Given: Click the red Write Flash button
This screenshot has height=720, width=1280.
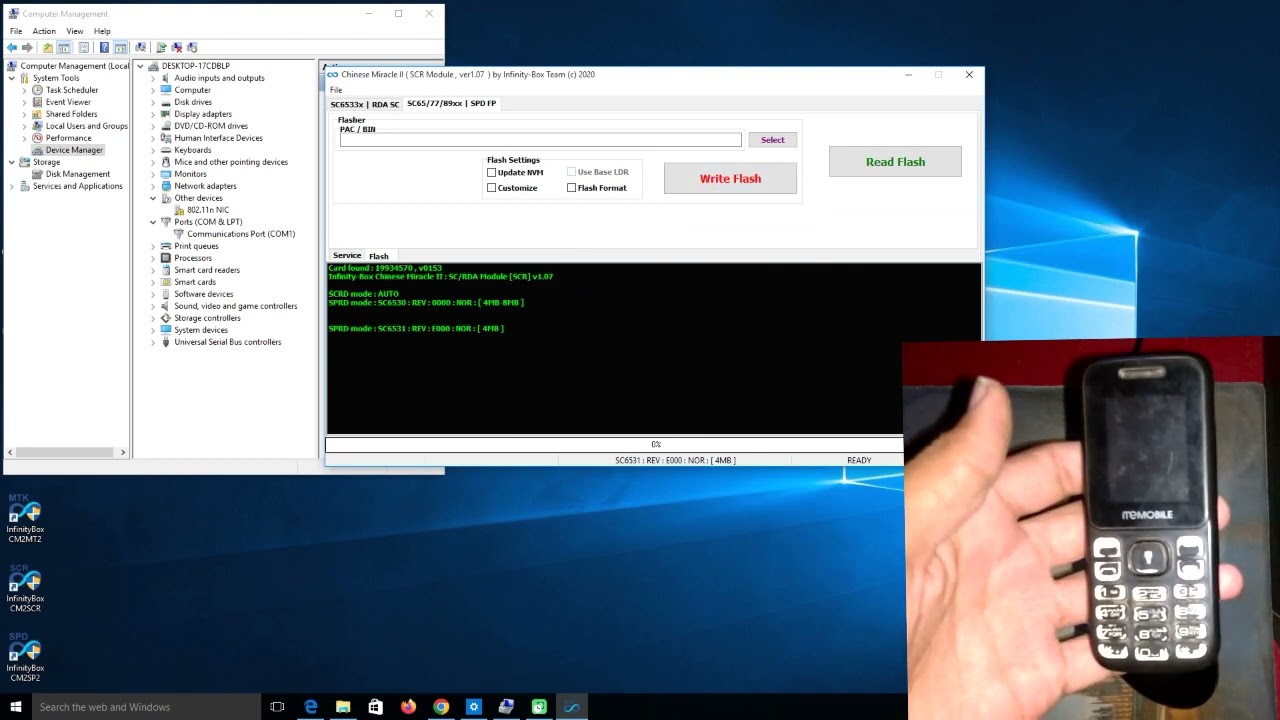Looking at the screenshot, I should [x=730, y=178].
